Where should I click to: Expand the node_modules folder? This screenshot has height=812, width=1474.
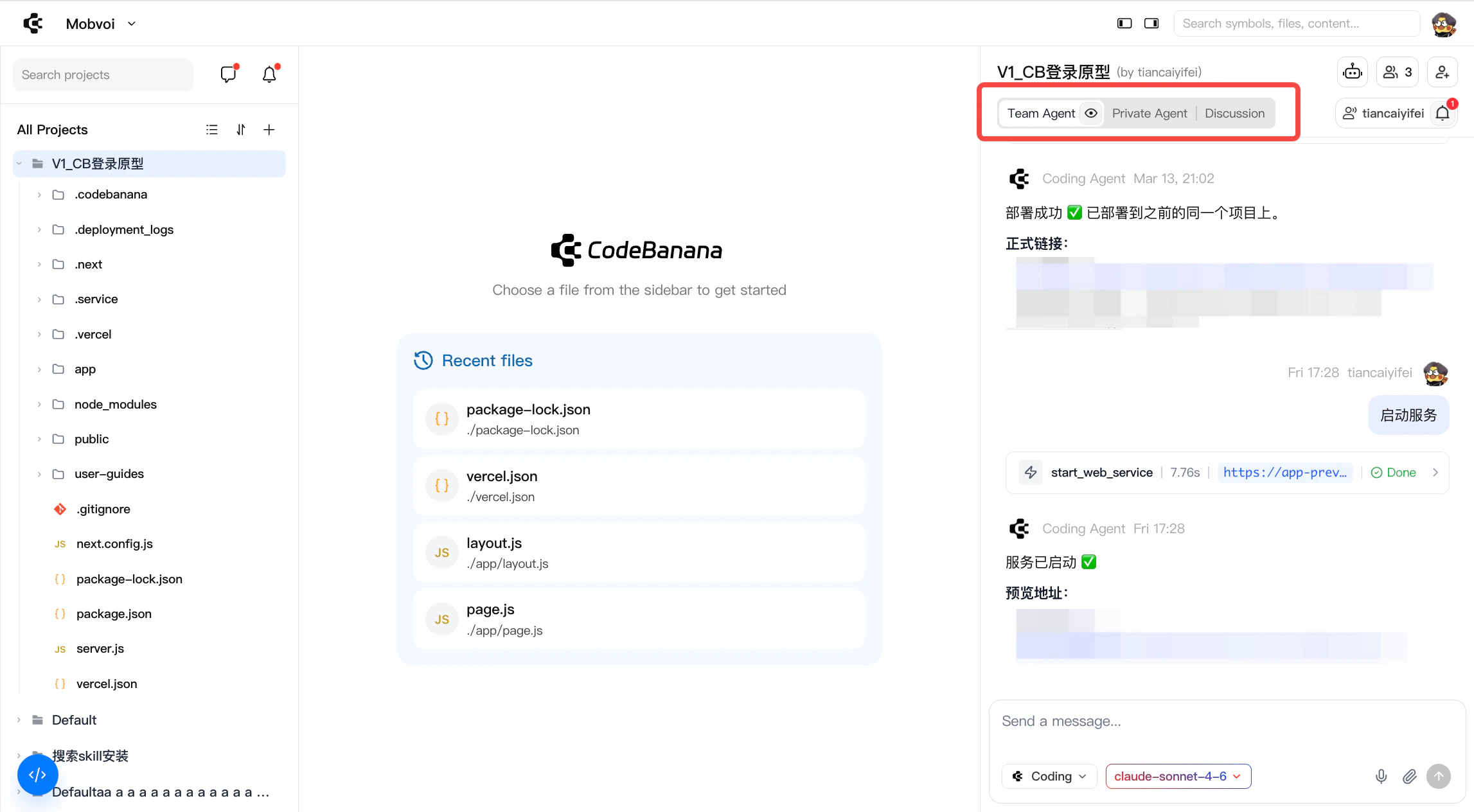115,404
